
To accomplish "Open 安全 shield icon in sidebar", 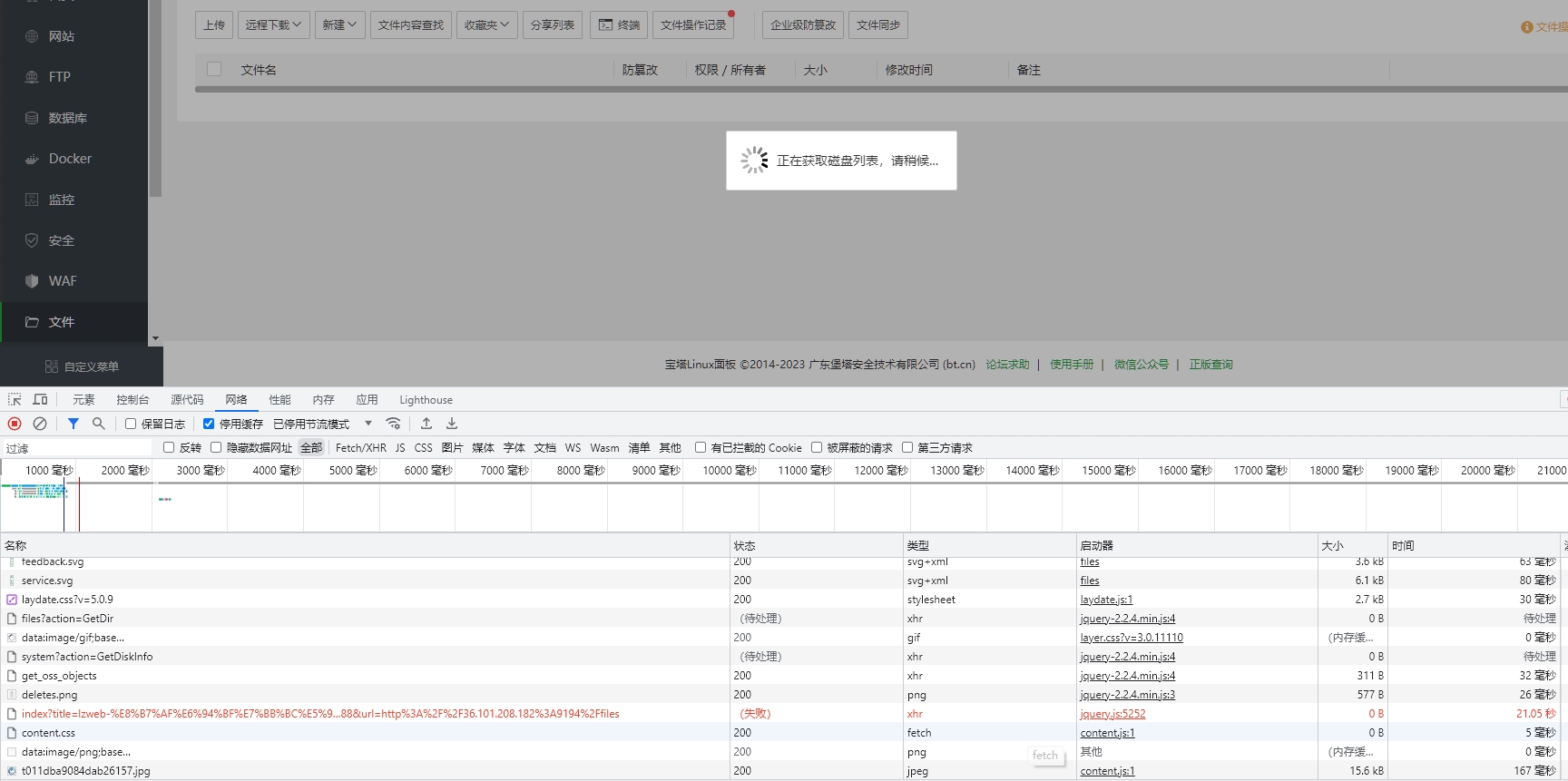I will coord(32,240).
